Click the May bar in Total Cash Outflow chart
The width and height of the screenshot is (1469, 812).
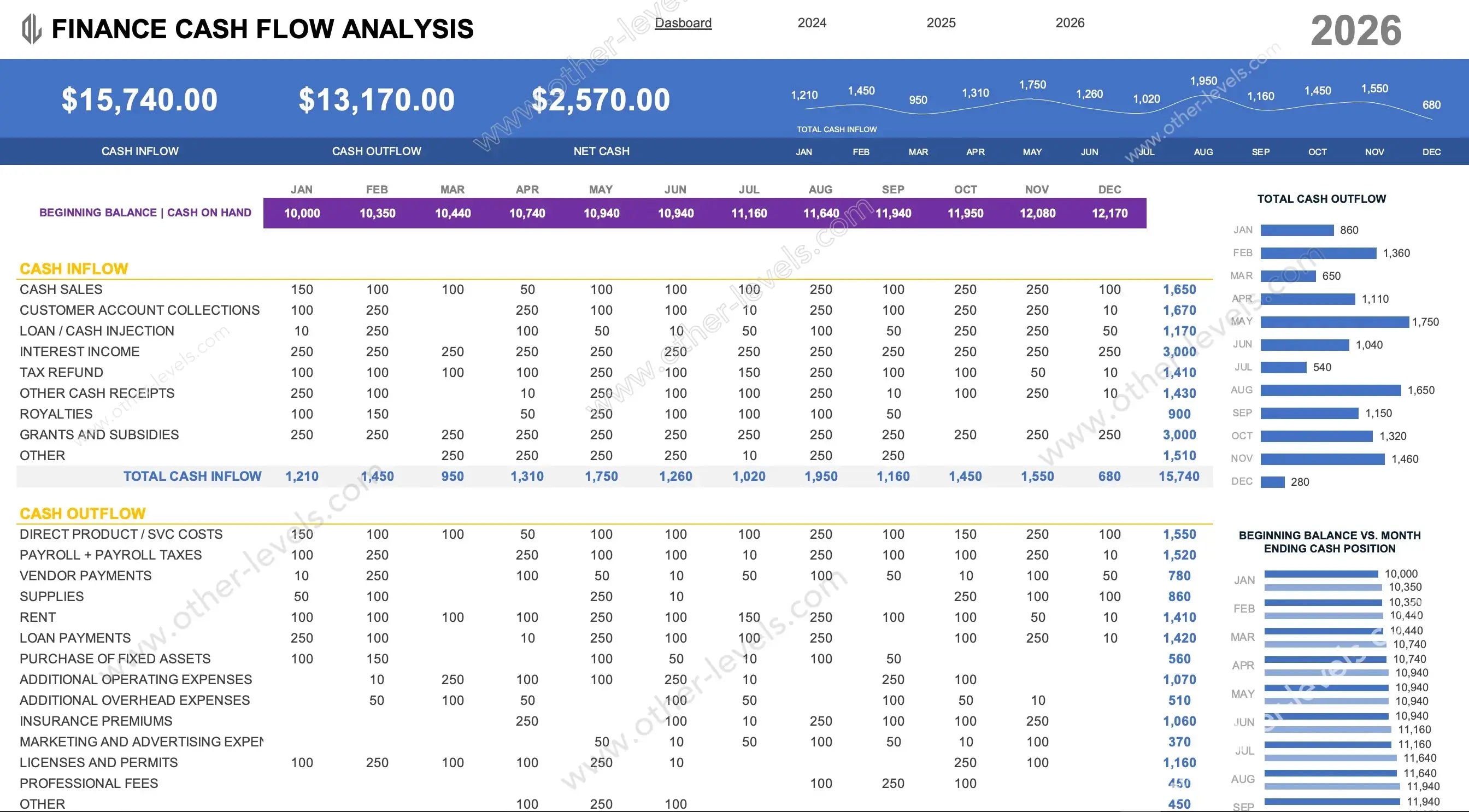pyautogui.click(x=1334, y=322)
